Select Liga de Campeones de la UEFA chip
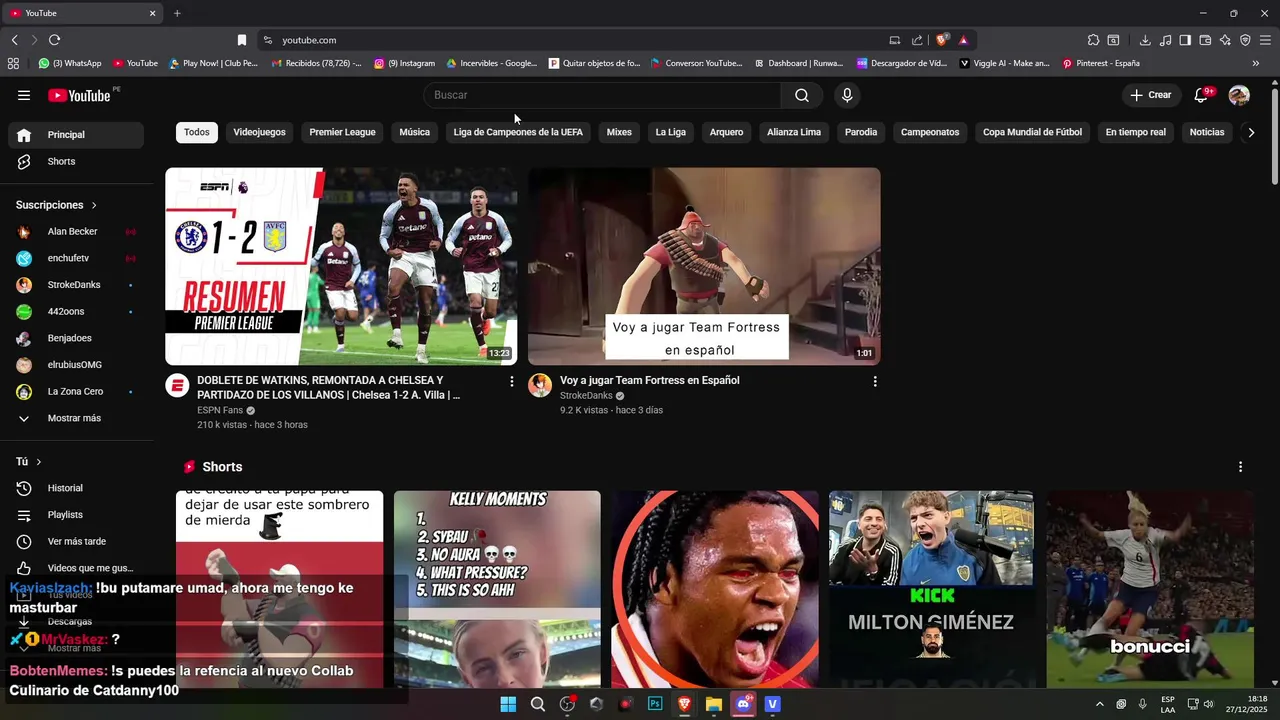 [518, 132]
